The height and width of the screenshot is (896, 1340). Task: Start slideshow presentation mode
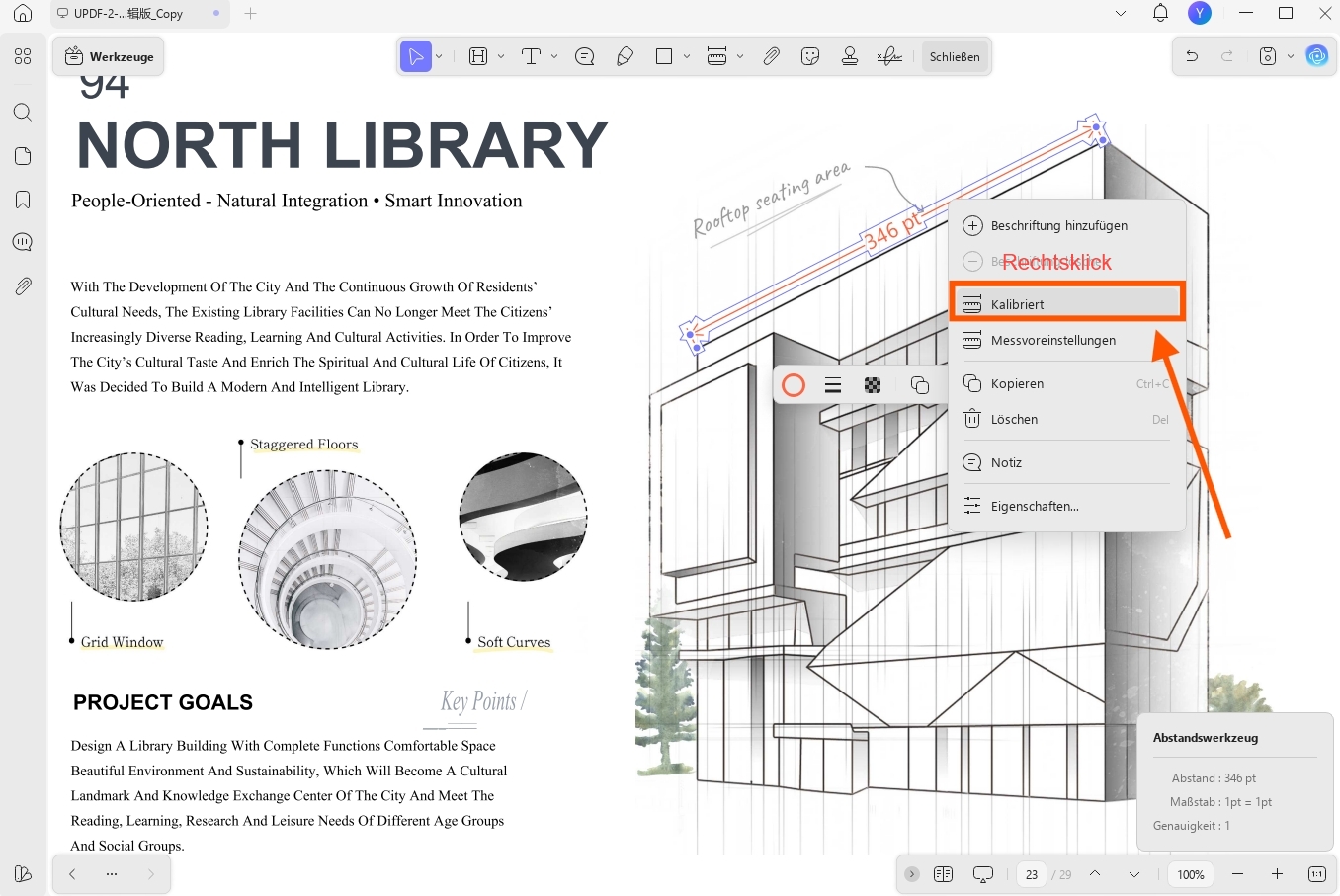982,874
